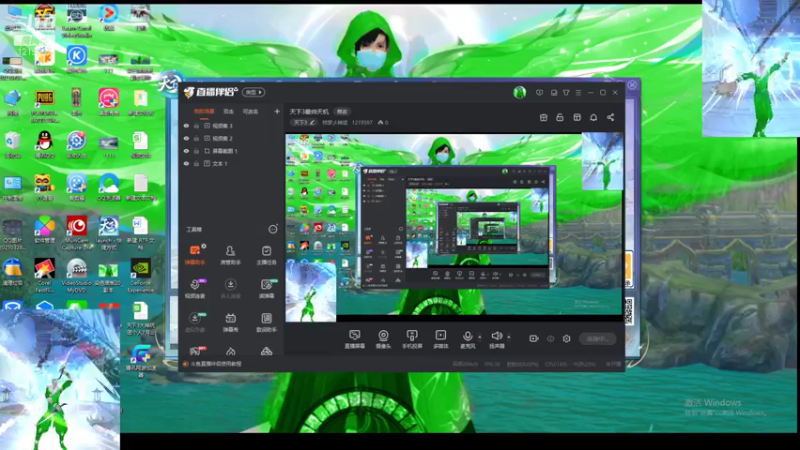Lock the 视频集 2 source
This screenshot has height=450, width=800.
tap(196, 138)
